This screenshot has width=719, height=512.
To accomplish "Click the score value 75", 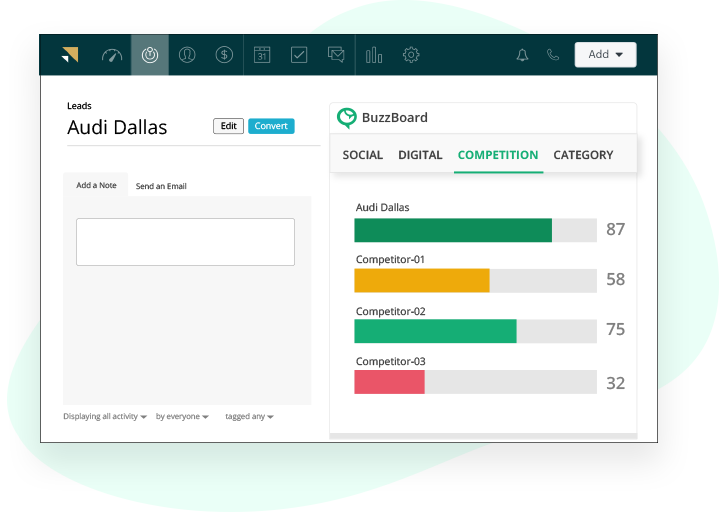I will coord(615,329).
